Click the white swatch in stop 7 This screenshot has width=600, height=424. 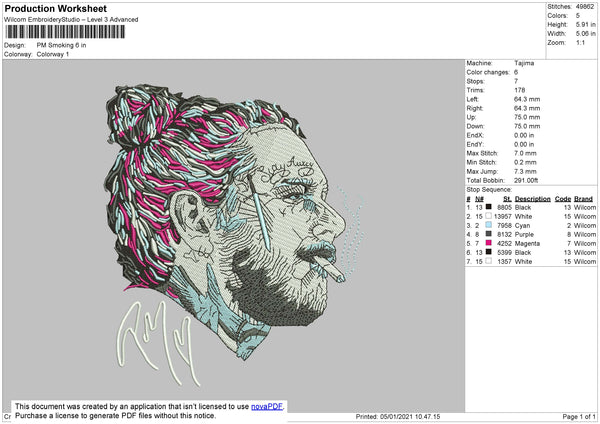click(488, 261)
